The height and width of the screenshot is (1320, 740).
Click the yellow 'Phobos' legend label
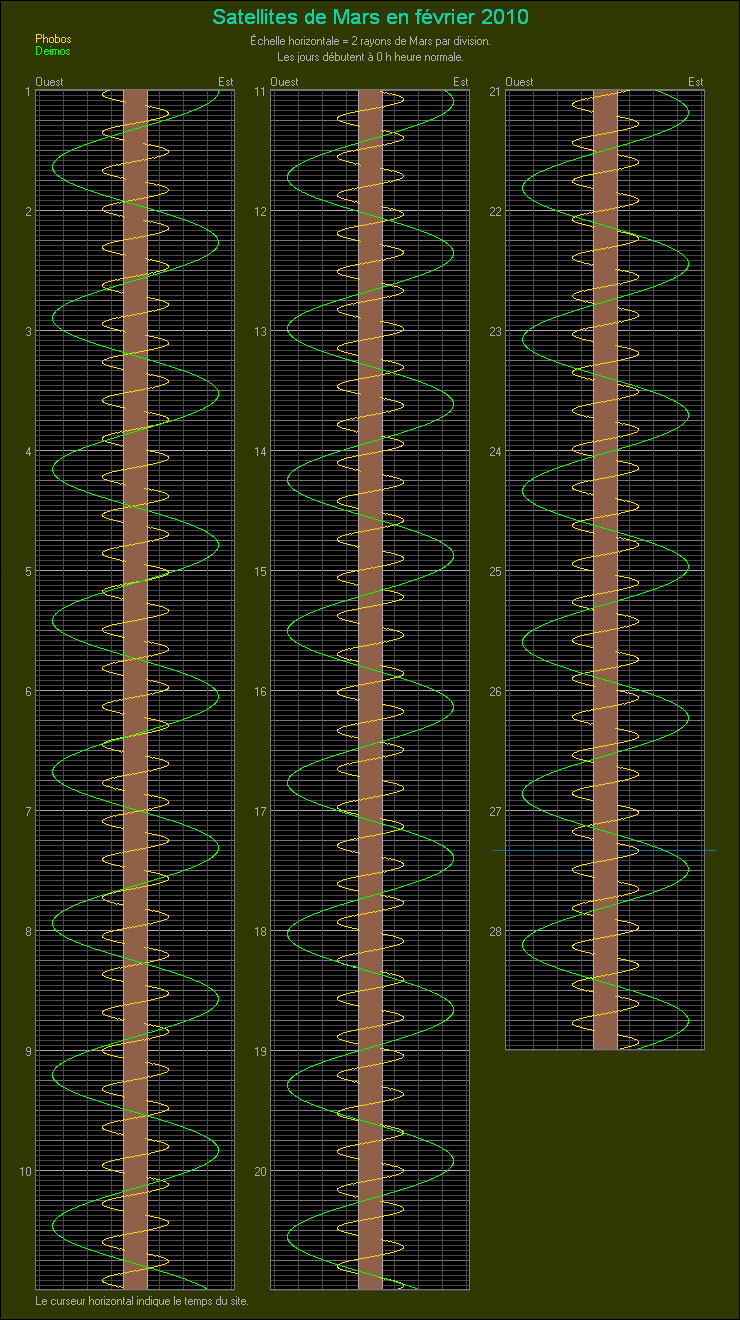tap(53, 39)
